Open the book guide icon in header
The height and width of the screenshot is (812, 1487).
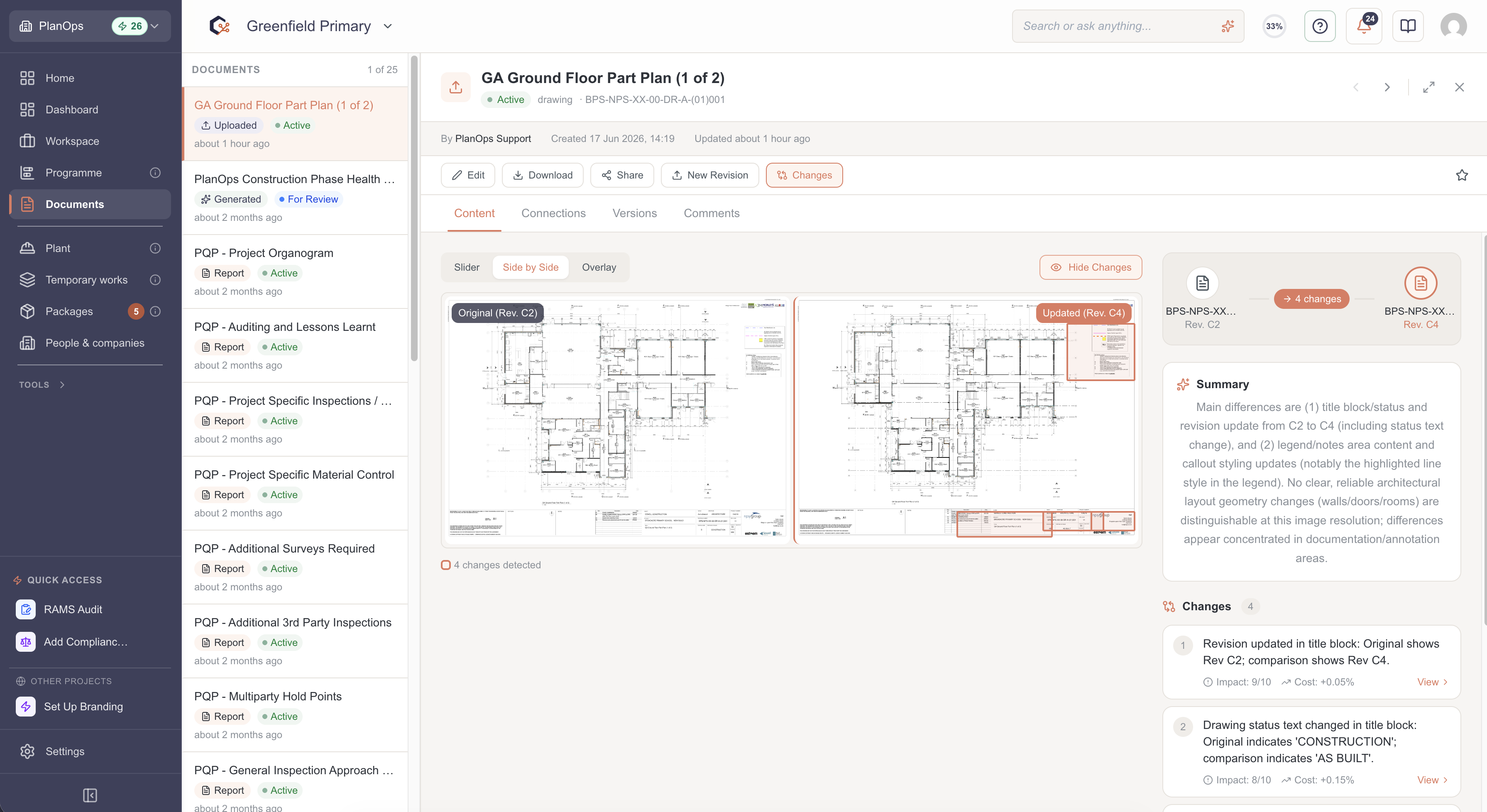click(x=1407, y=26)
